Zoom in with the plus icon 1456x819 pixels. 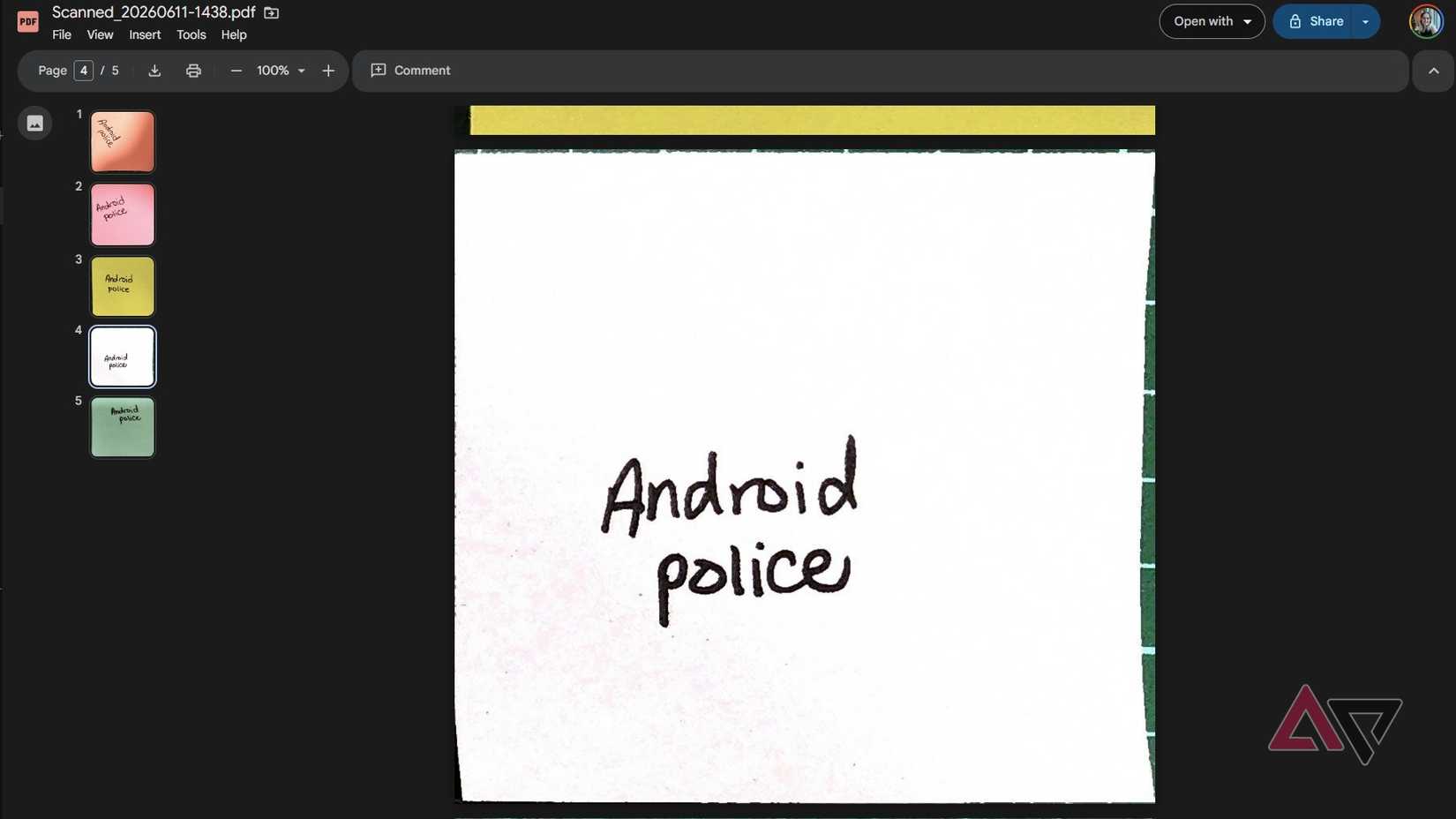point(328,71)
